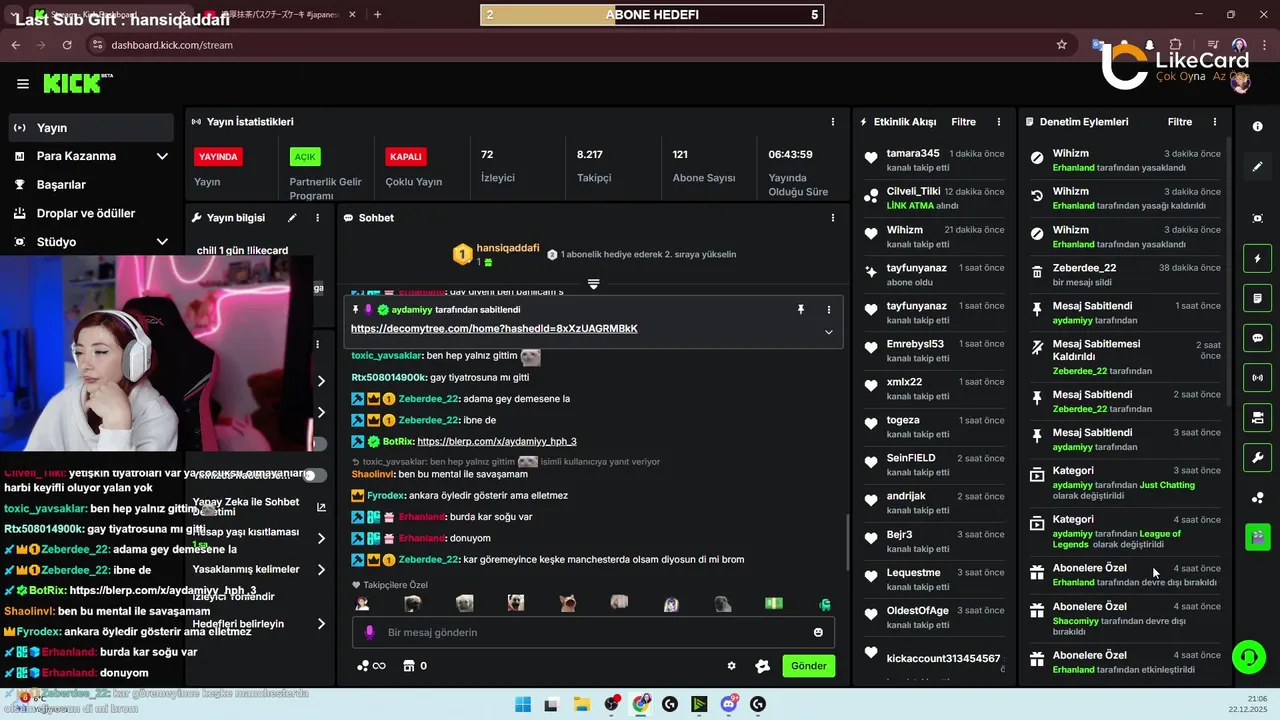Open the green headset support bubble
1280x720 pixels.
[1248, 657]
